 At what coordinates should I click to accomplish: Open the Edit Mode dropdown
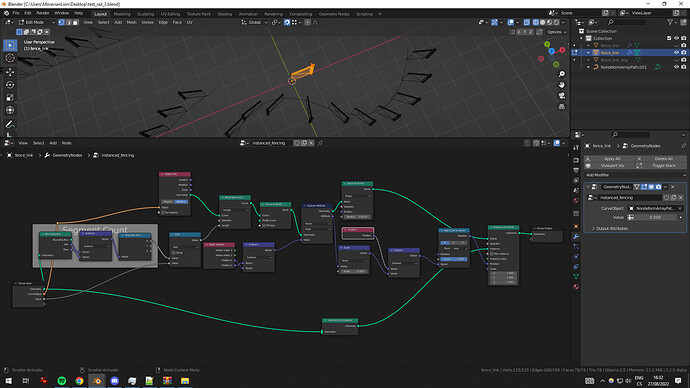[x=36, y=22]
